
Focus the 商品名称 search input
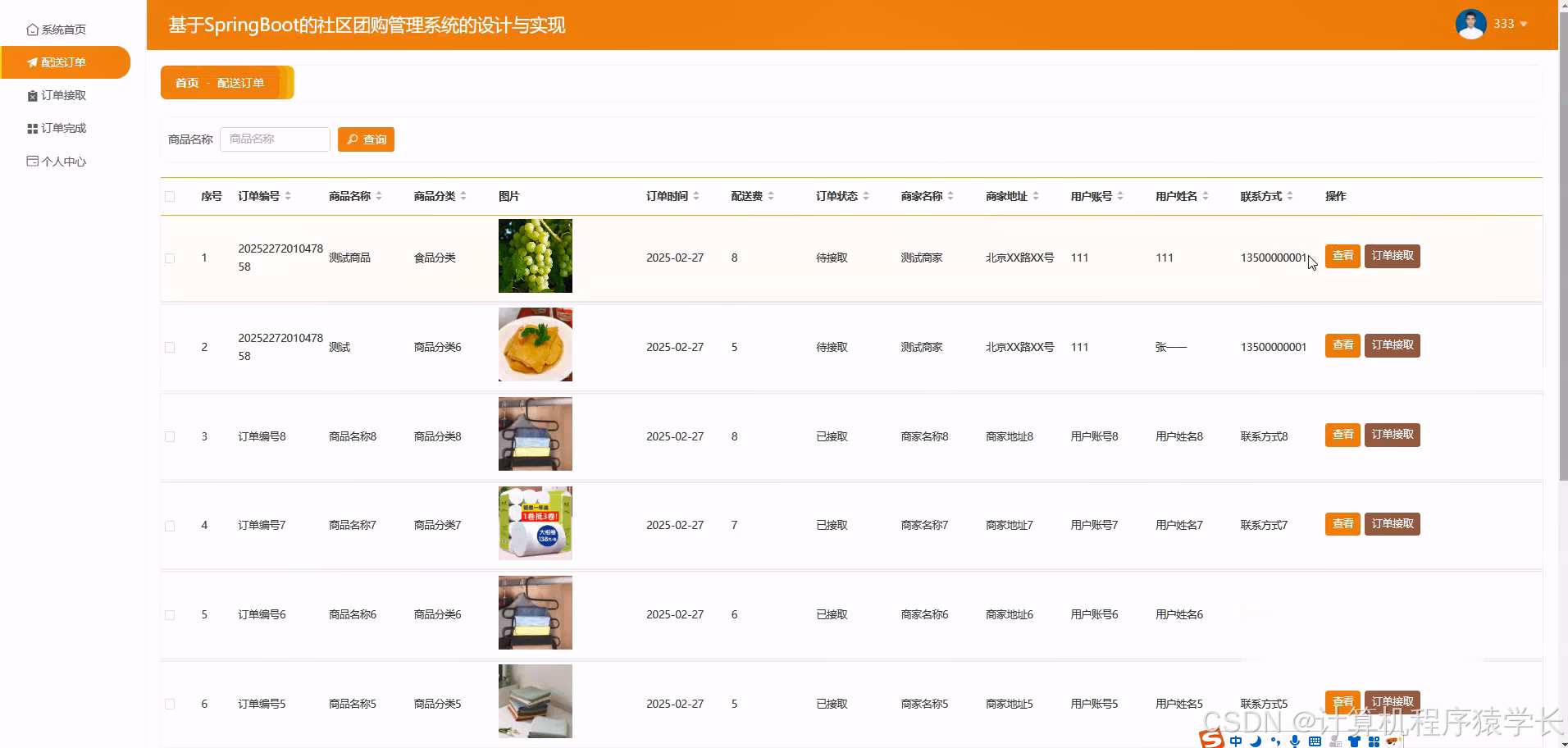pos(275,139)
